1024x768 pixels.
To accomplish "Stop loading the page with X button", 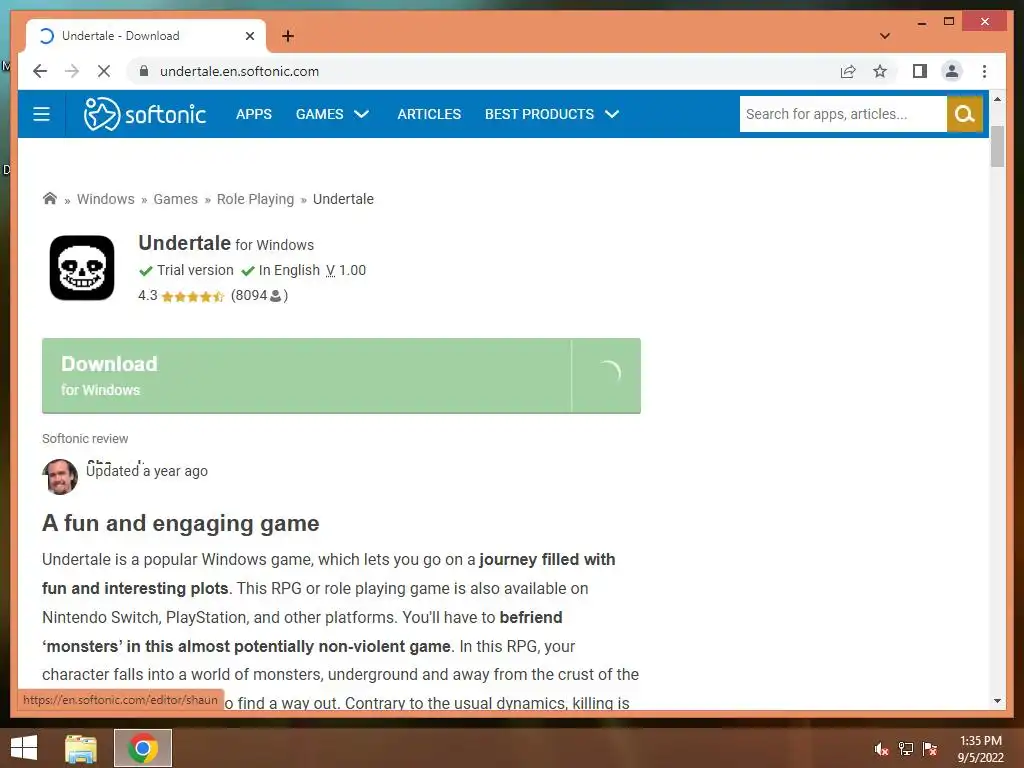I will [104, 71].
